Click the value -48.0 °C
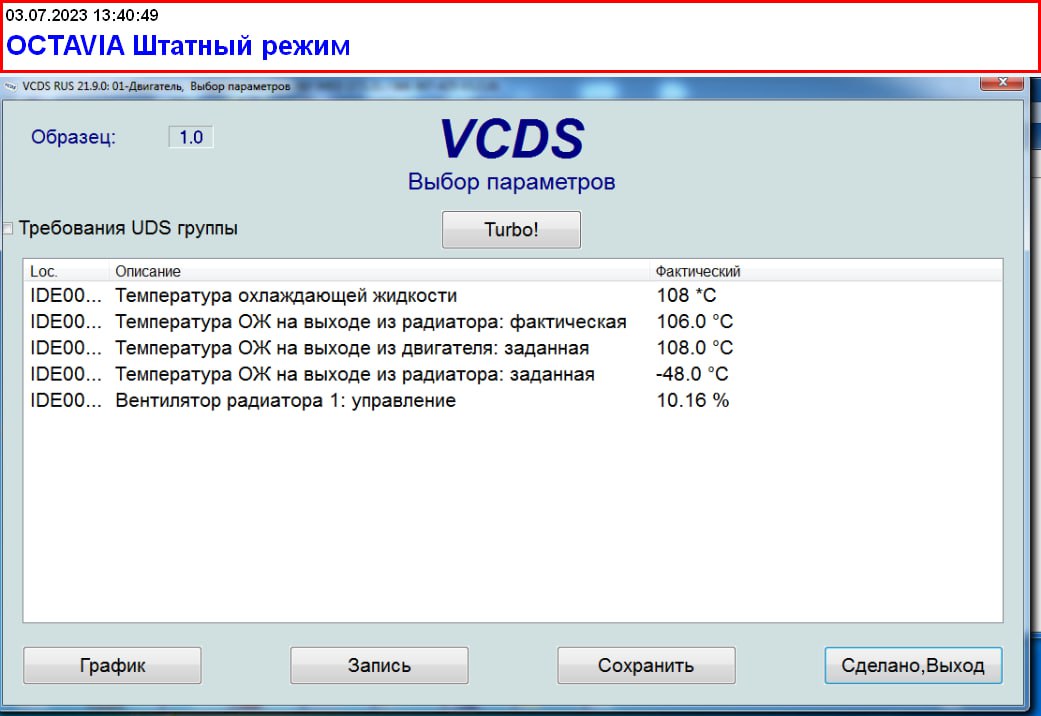This screenshot has width=1041, height=716. pos(692,374)
